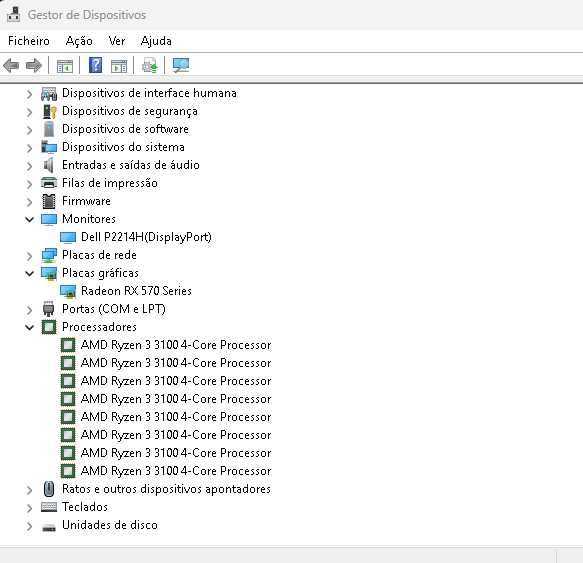Select the Placas de rede network icon
583x563 pixels.
[49, 255]
